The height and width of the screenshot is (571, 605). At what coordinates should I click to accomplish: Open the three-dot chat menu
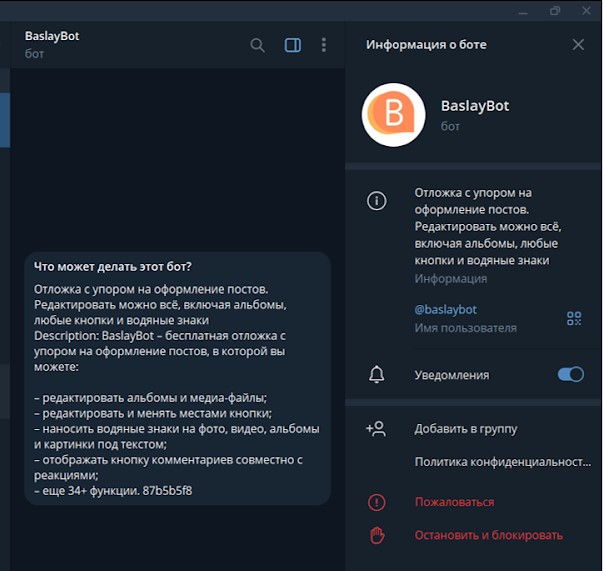323,45
